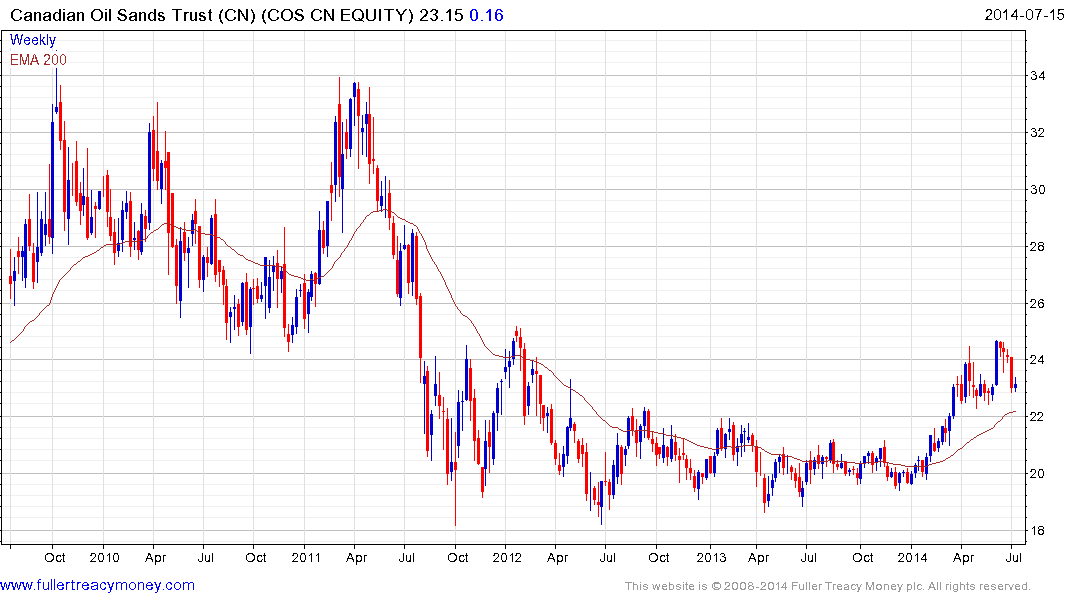This screenshot has height=600, width=1075.
Task: Click the 'COS CN EQUITY' ticker text
Action: pos(337,15)
